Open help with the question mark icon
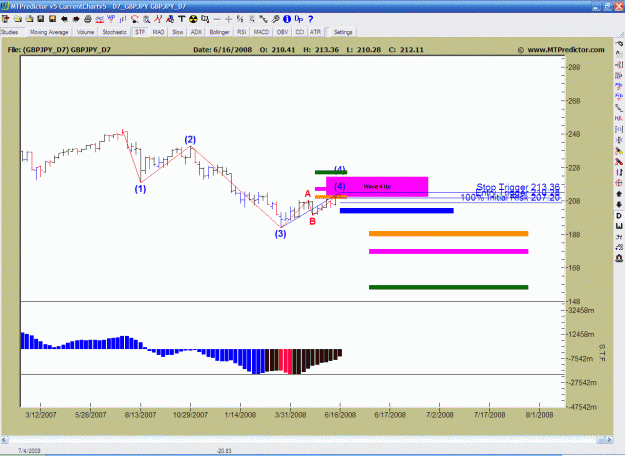Viewport: 625px width, 456px height. 311,19
